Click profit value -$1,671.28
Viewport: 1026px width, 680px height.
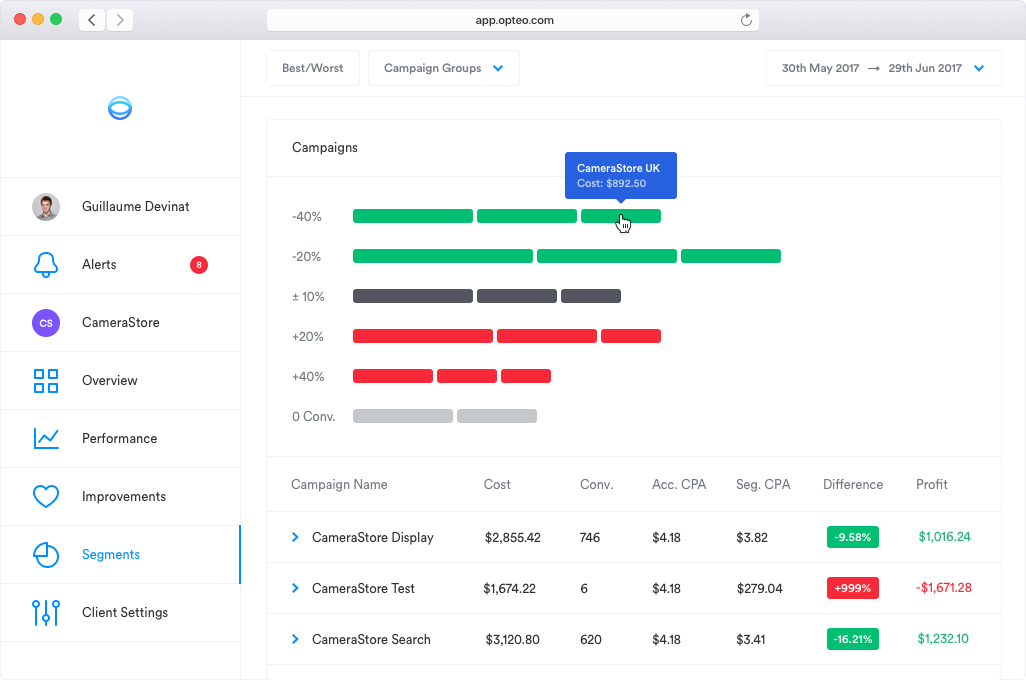[x=944, y=588]
